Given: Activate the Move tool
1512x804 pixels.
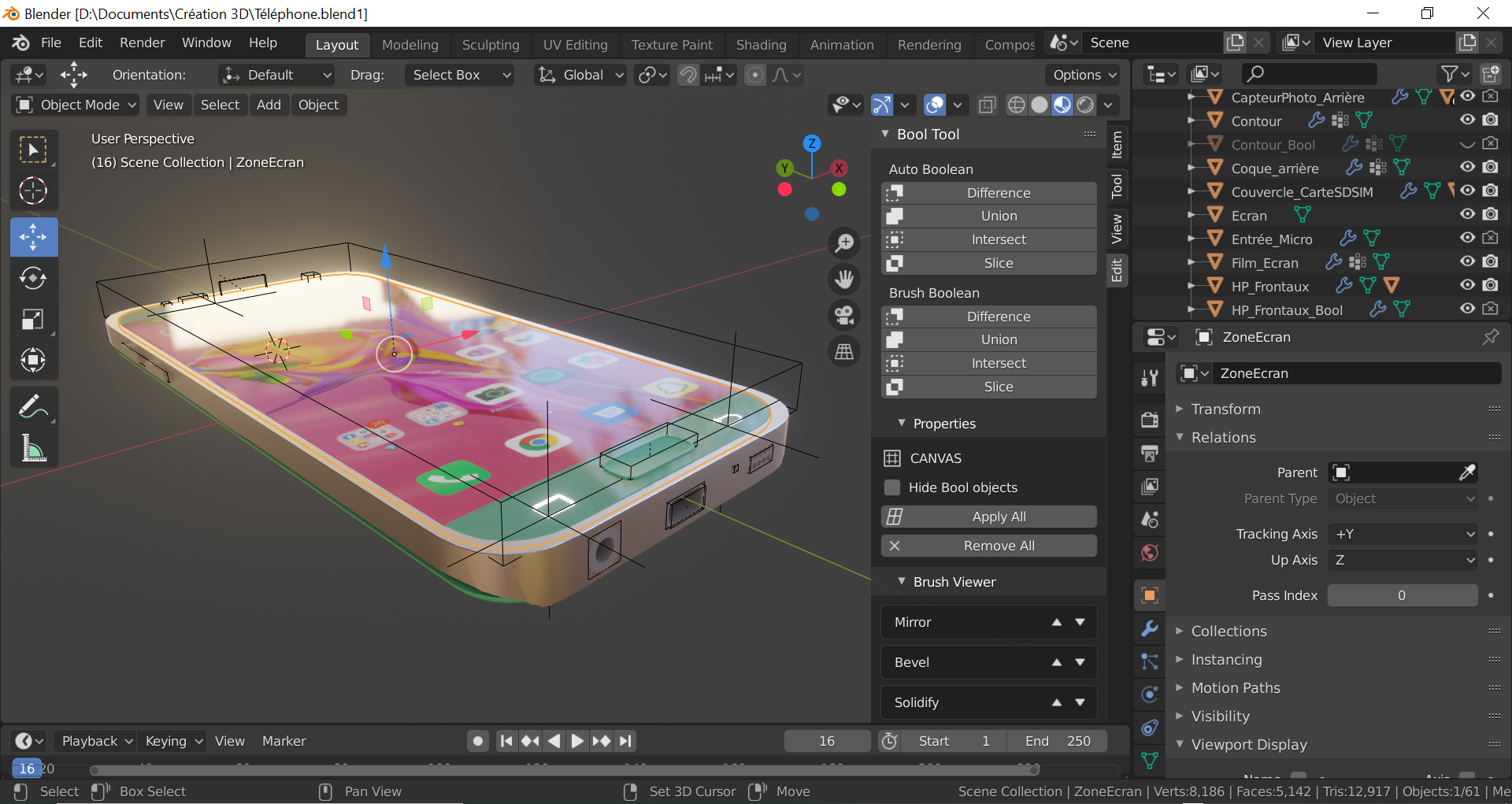Looking at the screenshot, I should click(34, 237).
